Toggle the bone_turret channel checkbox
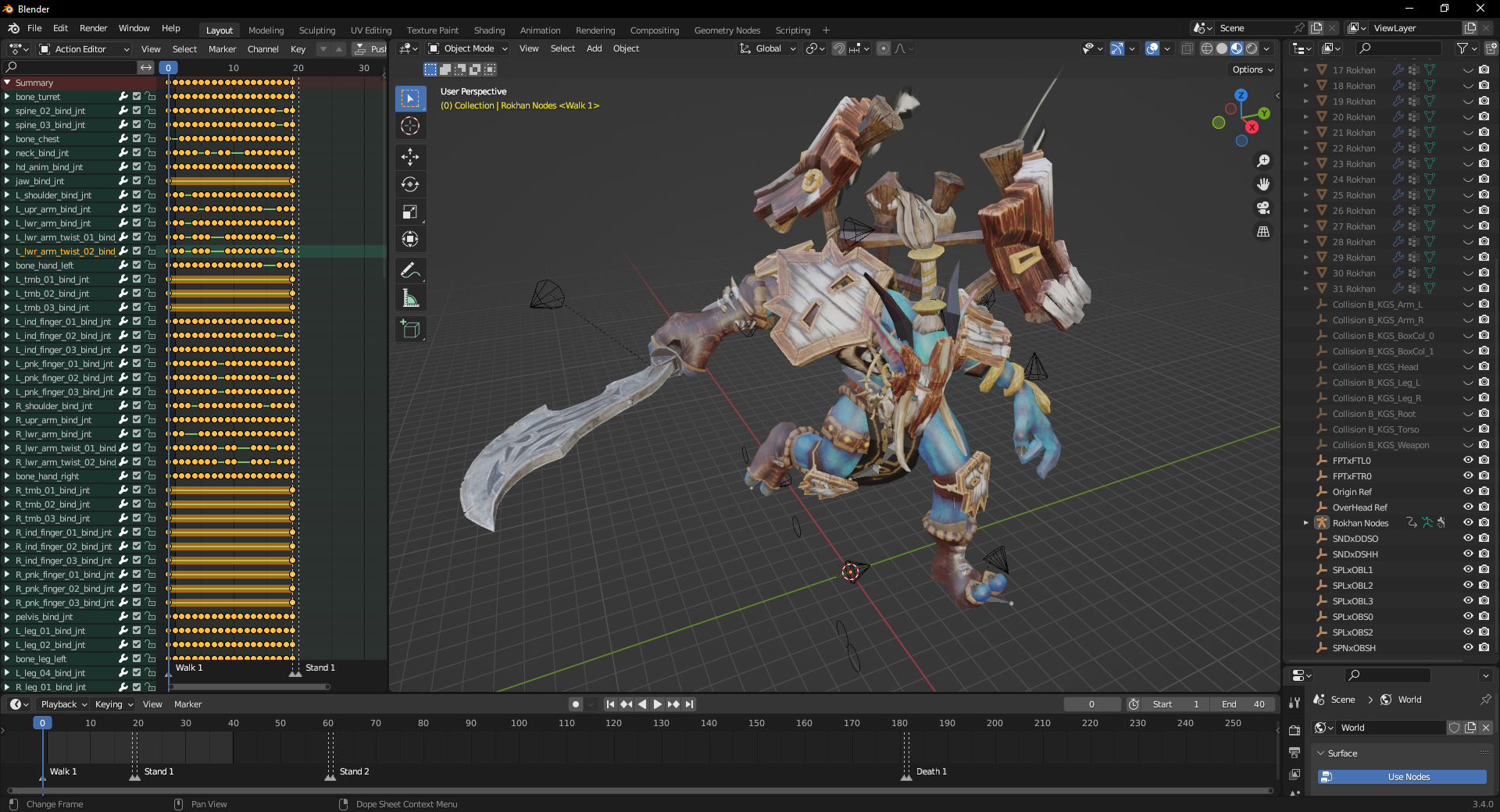Image resolution: width=1500 pixels, height=812 pixels. tap(137, 97)
